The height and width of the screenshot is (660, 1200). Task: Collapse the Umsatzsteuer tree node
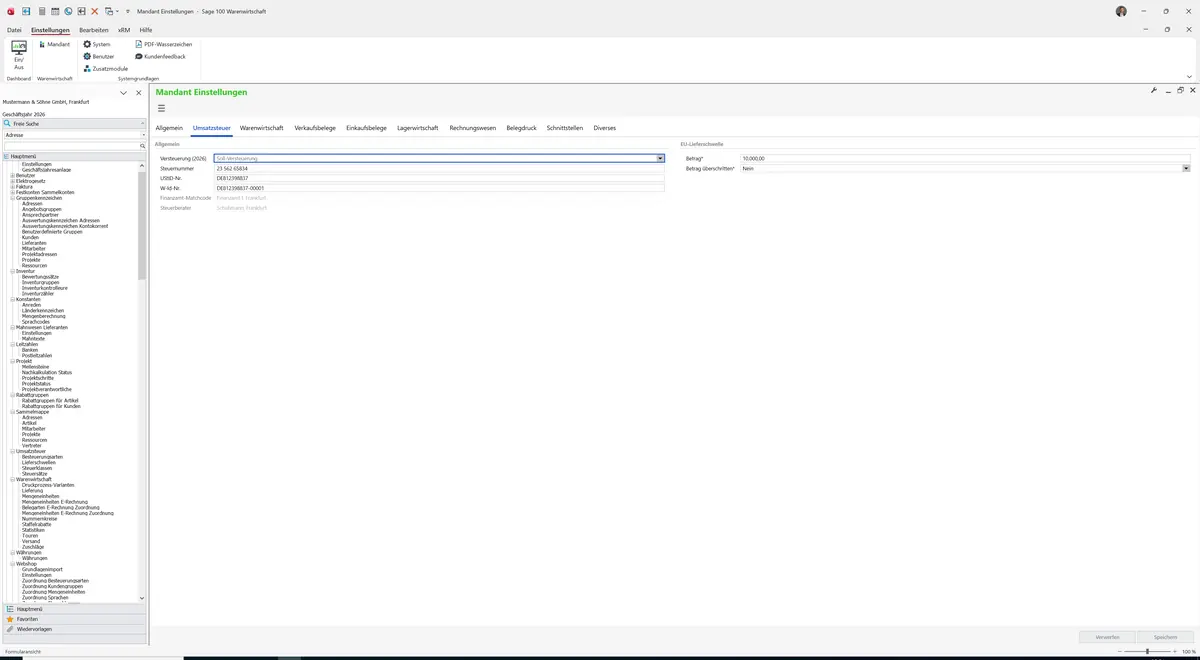[x=12, y=451]
